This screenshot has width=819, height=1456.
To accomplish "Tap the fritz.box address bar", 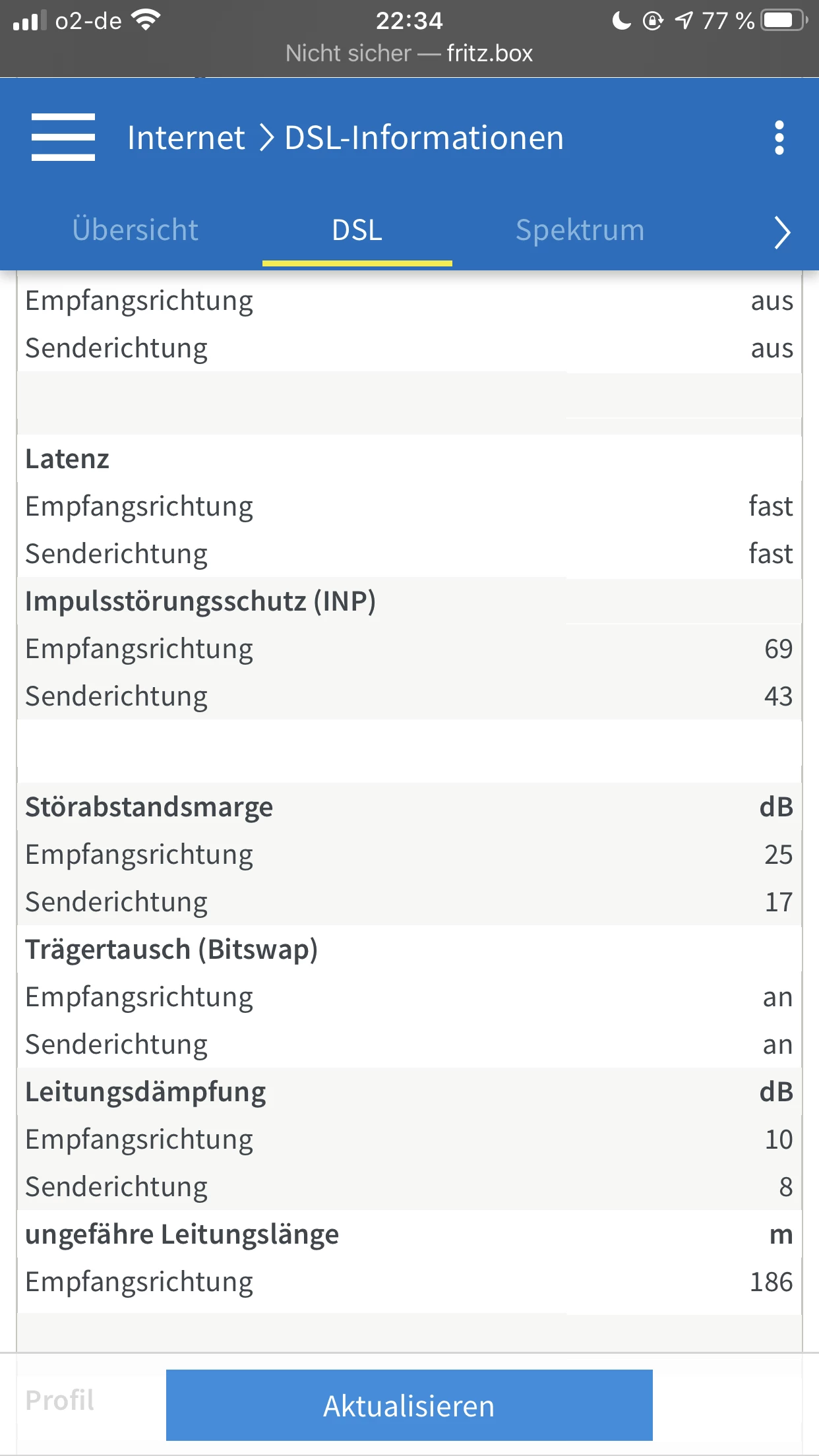I will click(409, 53).
